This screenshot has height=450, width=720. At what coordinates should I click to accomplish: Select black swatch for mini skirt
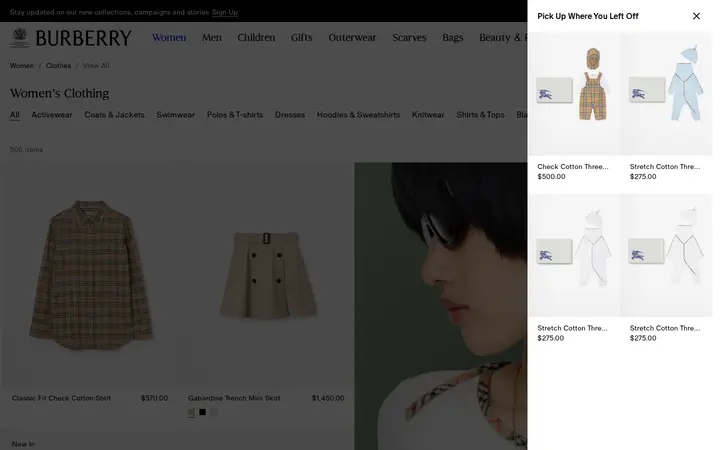pos(202,412)
